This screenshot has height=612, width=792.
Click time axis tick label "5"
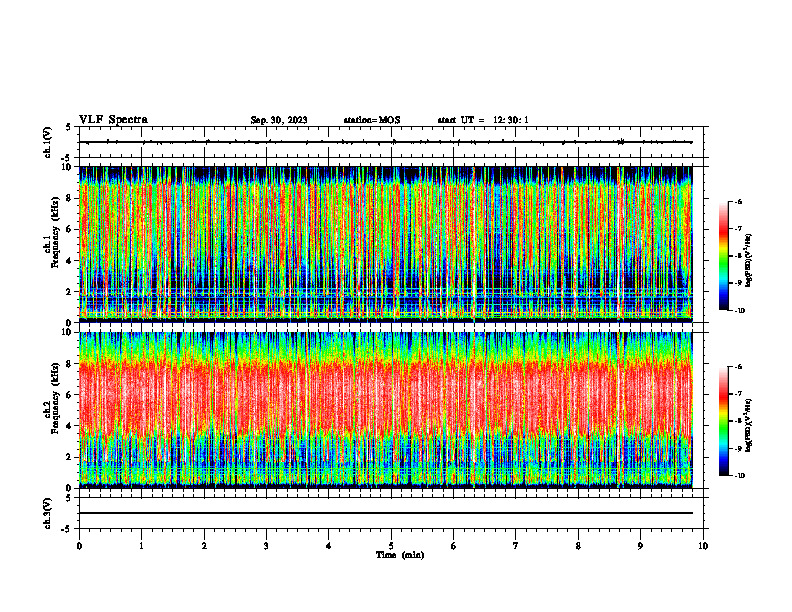[391, 546]
